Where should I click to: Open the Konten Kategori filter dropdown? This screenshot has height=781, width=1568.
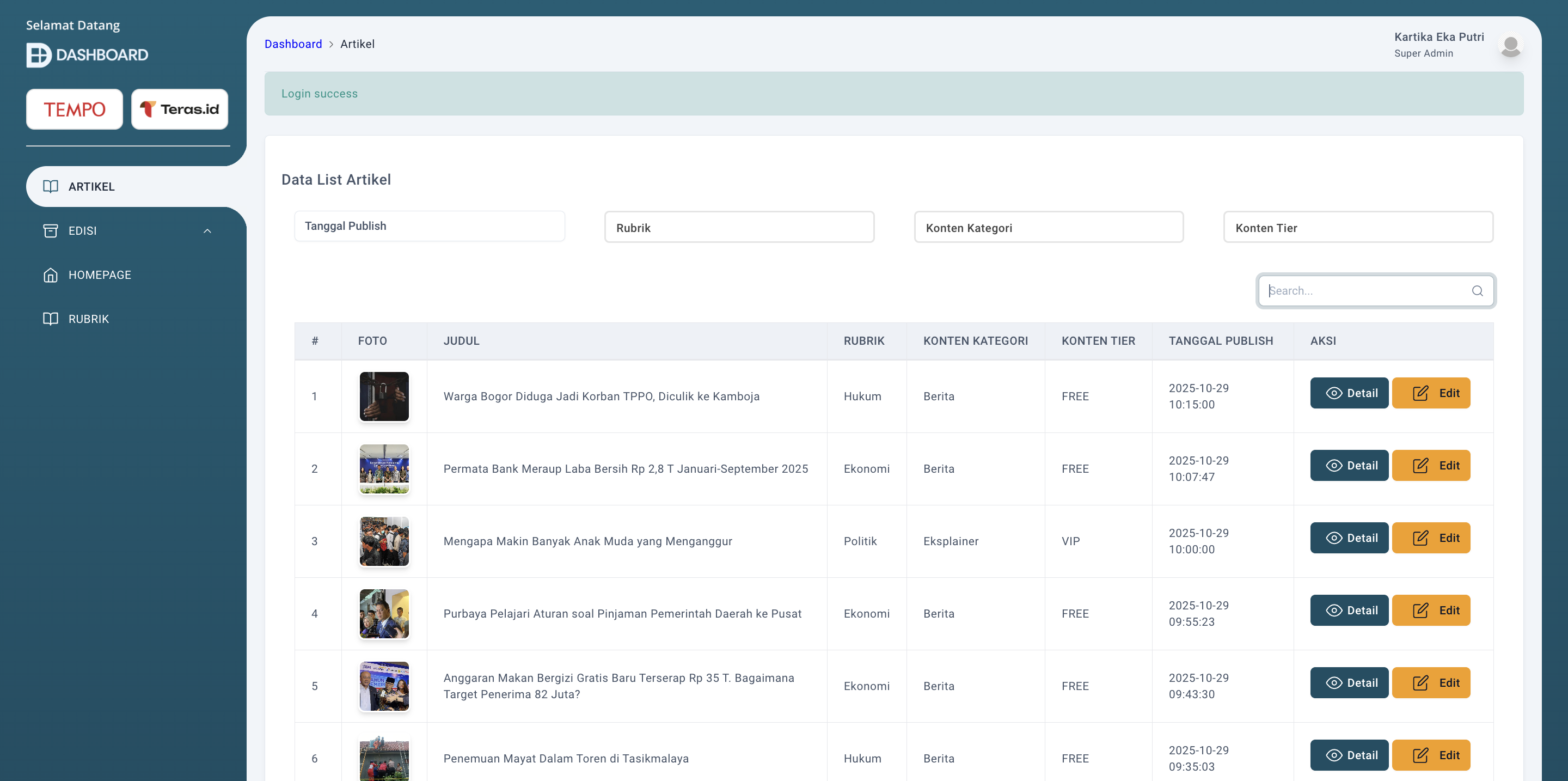tap(1048, 228)
